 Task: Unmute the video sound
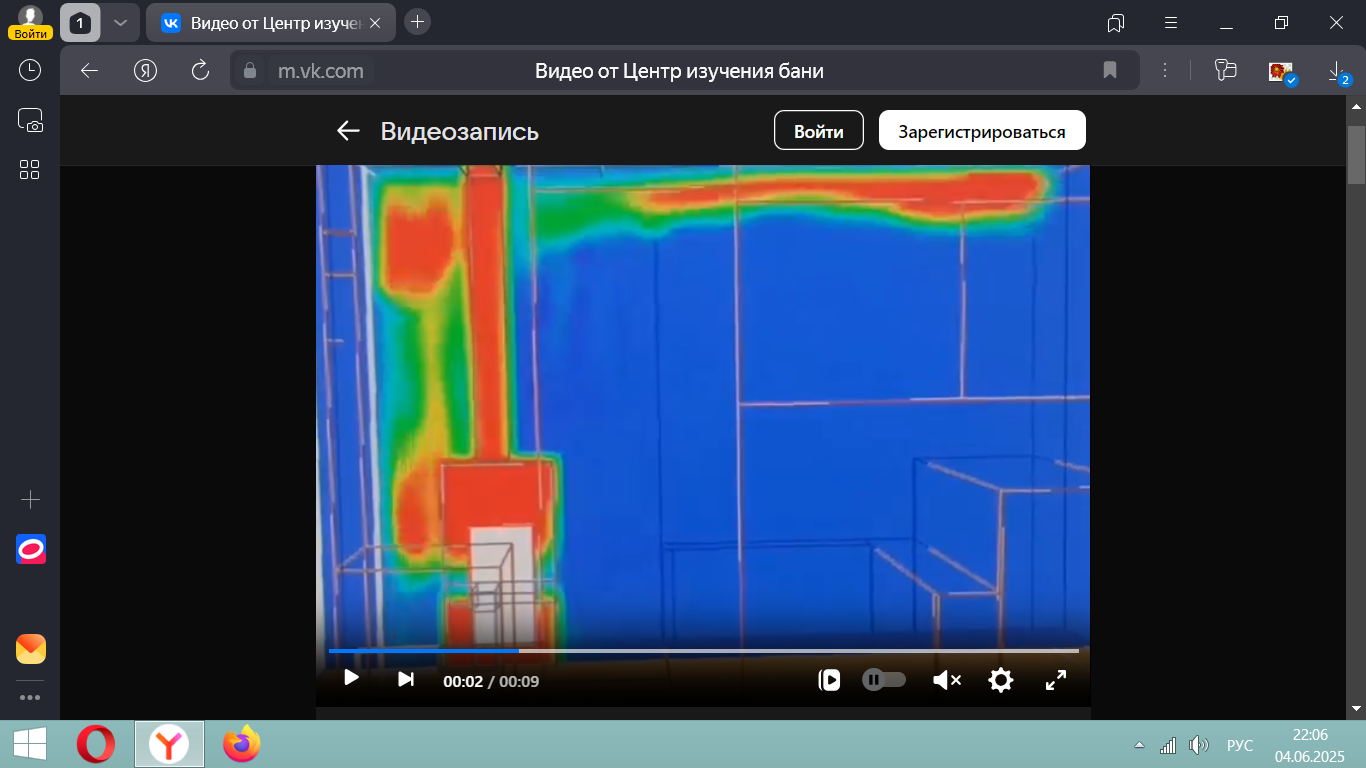pos(946,680)
